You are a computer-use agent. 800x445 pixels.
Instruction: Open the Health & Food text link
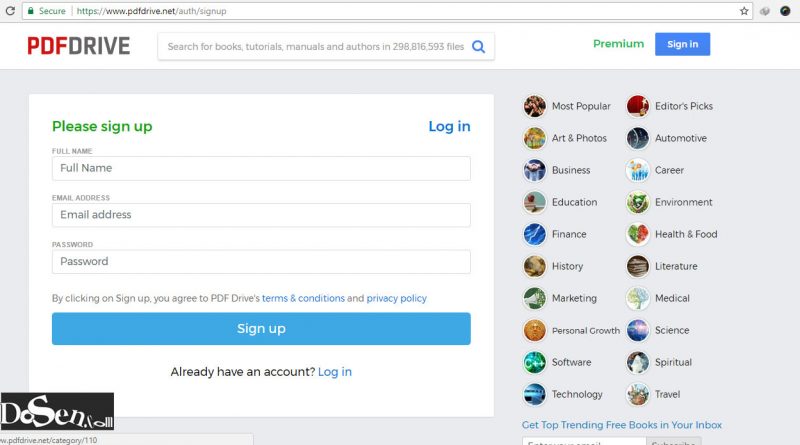pyautogui.click(x=686, y=234)
